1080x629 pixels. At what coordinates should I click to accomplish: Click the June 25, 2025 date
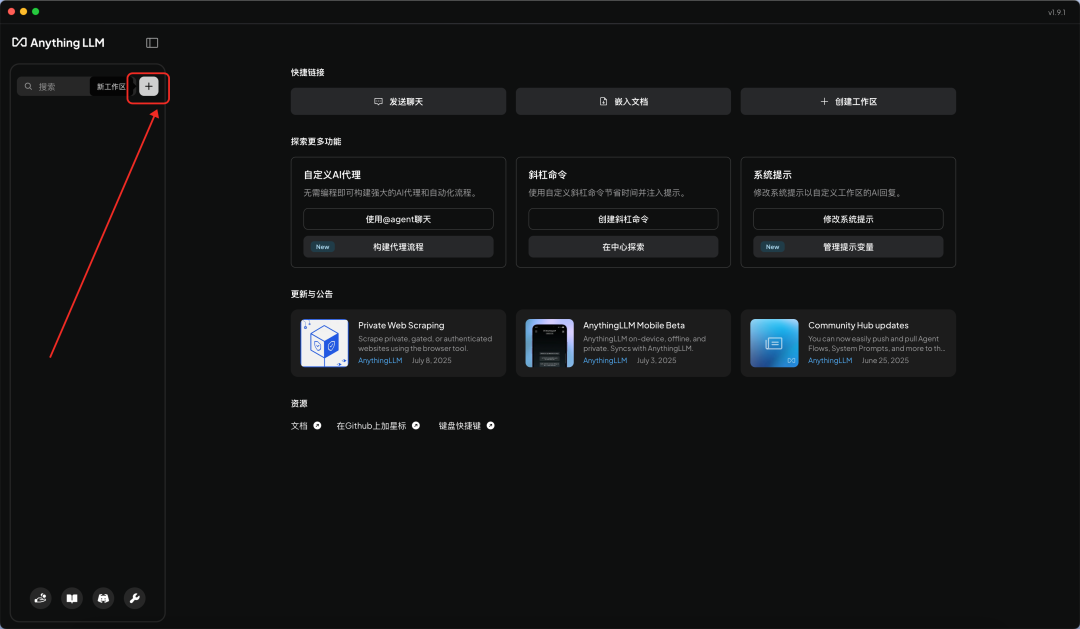(x=885, y=360)
